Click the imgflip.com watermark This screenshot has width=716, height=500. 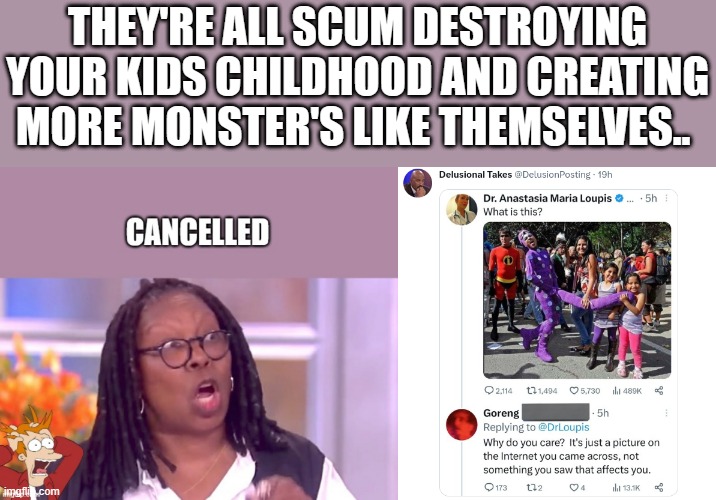[x=32, y=491]
